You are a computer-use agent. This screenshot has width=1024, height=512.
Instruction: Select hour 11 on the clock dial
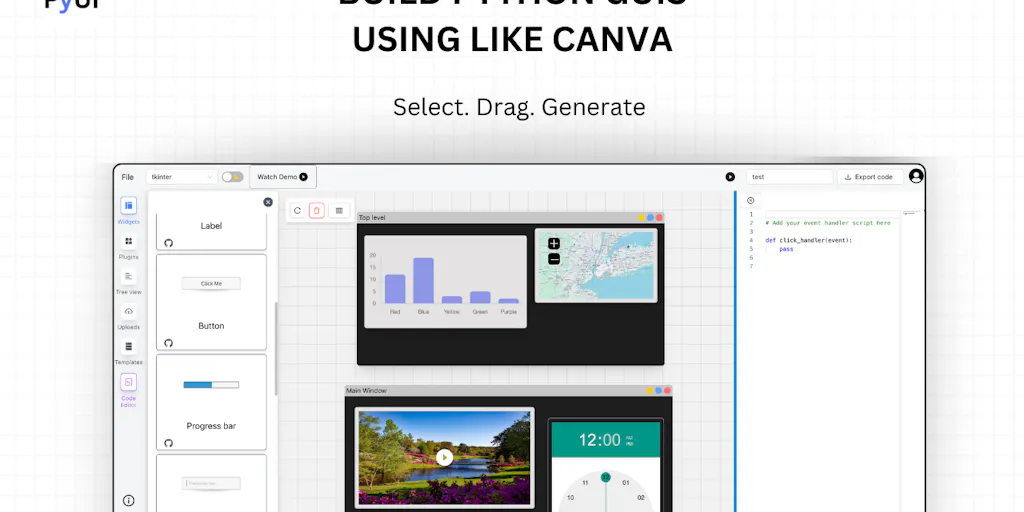585,483
